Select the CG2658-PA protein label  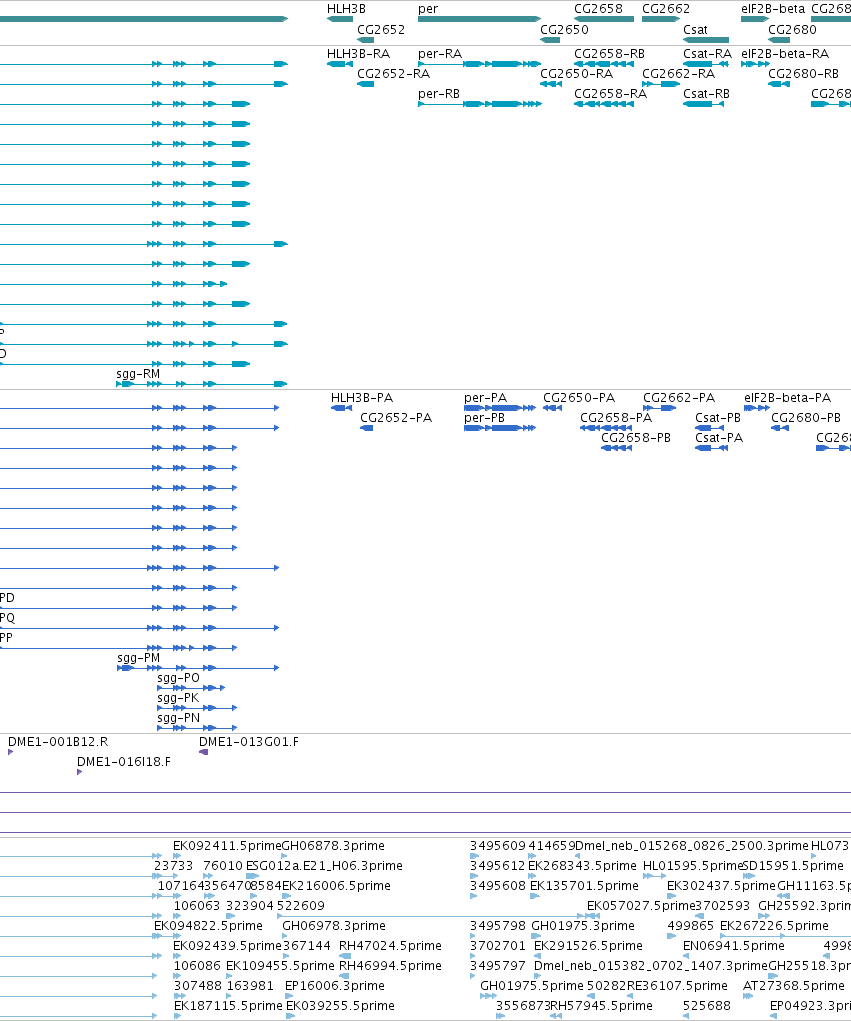[x=616, y=418]
